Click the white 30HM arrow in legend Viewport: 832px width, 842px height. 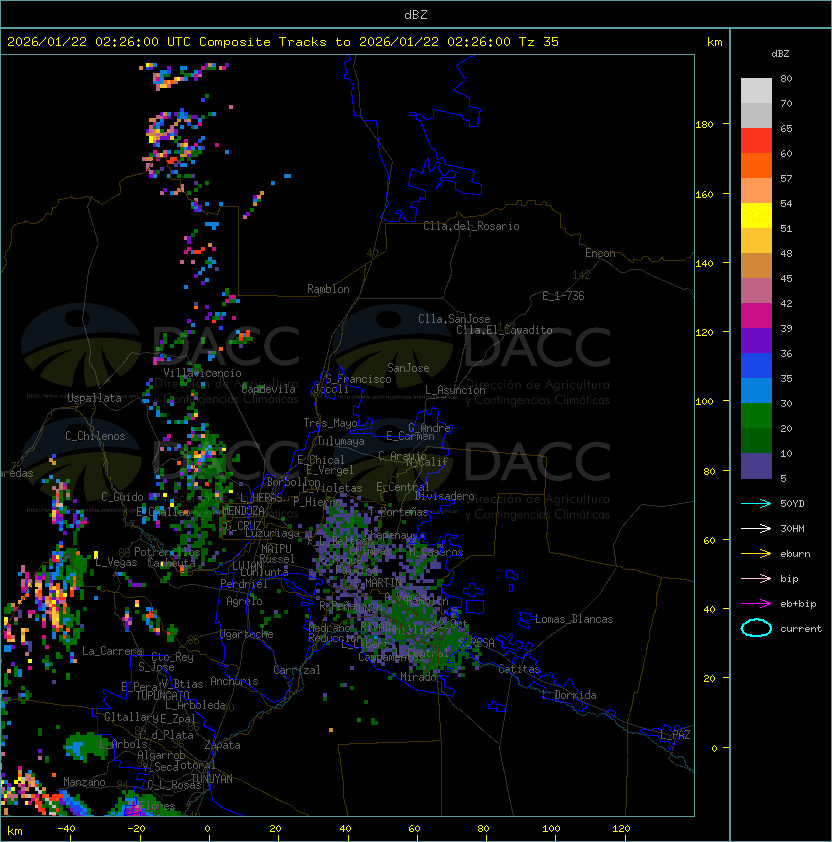756,528
